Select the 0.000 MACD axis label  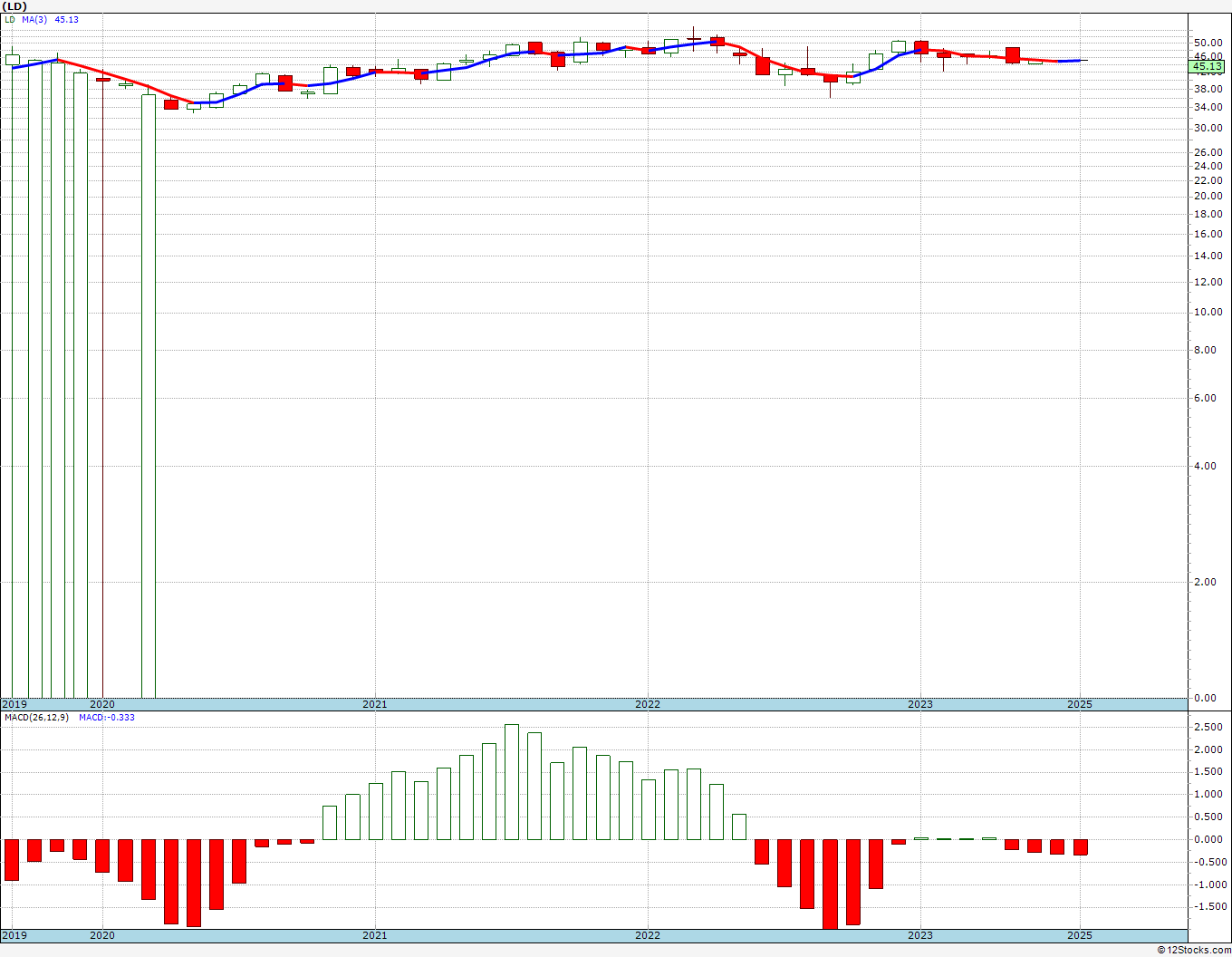pyautogui.click(x=1210, y=839)
